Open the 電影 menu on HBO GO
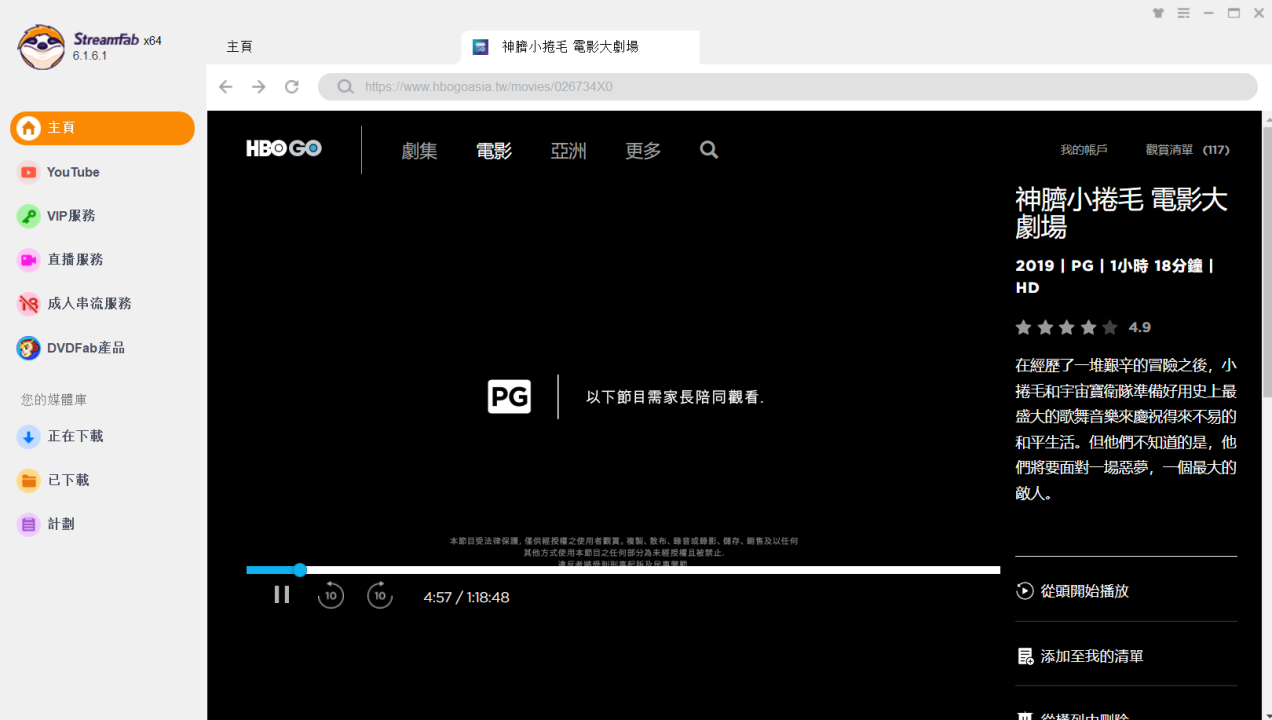 click(x=494, y=151)
